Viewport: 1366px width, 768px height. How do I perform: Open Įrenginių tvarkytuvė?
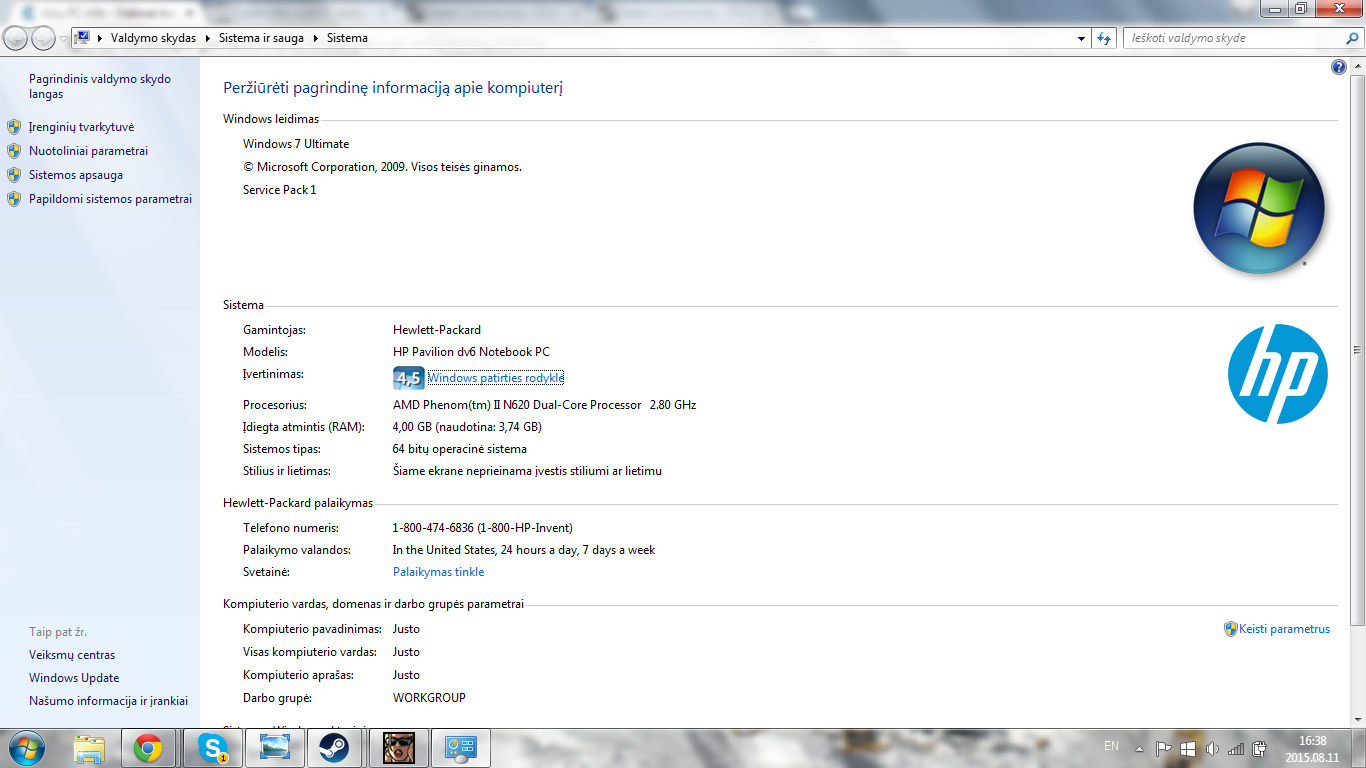coord(81,127)
